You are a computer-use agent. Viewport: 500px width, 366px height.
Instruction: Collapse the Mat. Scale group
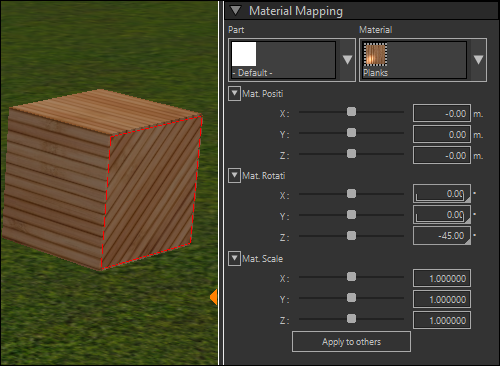click(234, 258)
